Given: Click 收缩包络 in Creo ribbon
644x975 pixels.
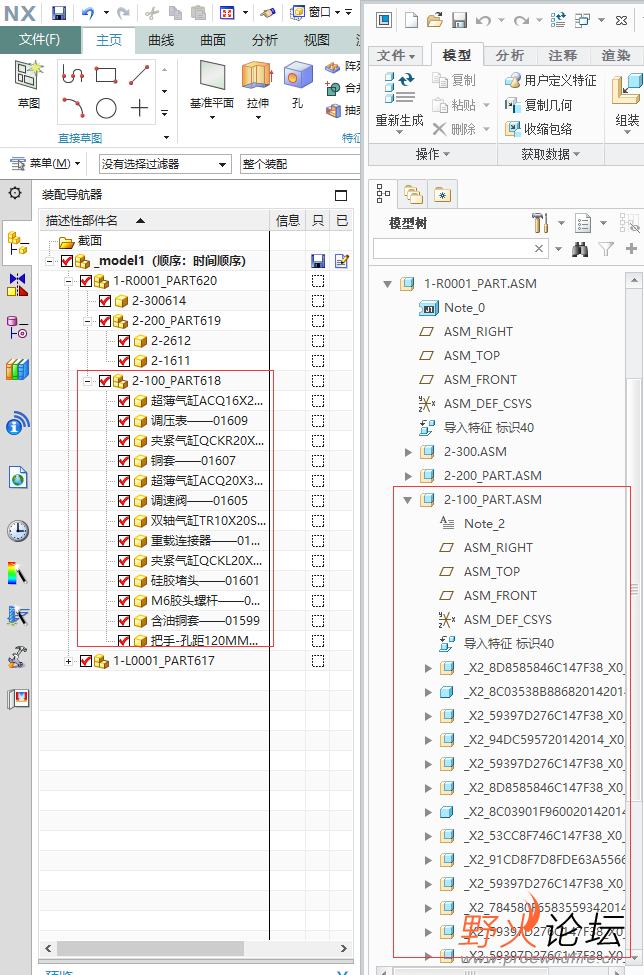Looking at the screenshot, I should coord(538,129).
